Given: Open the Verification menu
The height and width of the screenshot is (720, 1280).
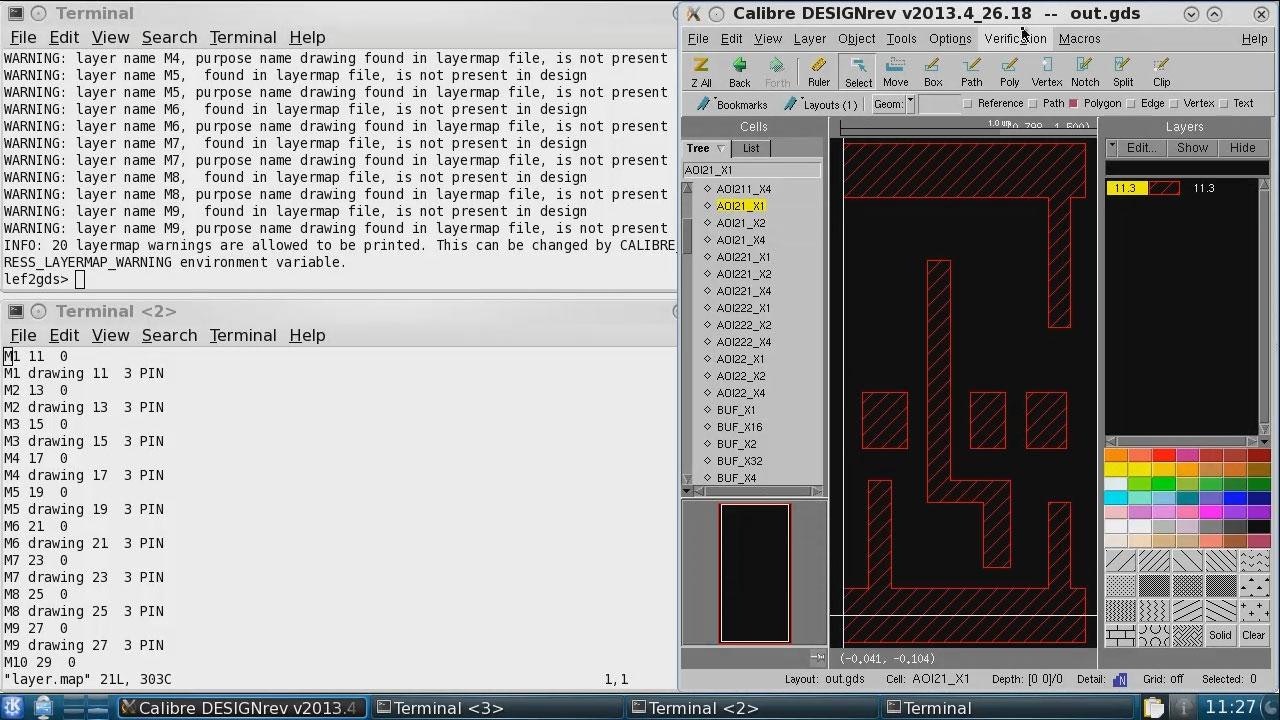Looking at the screenshot, I should coord(1015,39).
